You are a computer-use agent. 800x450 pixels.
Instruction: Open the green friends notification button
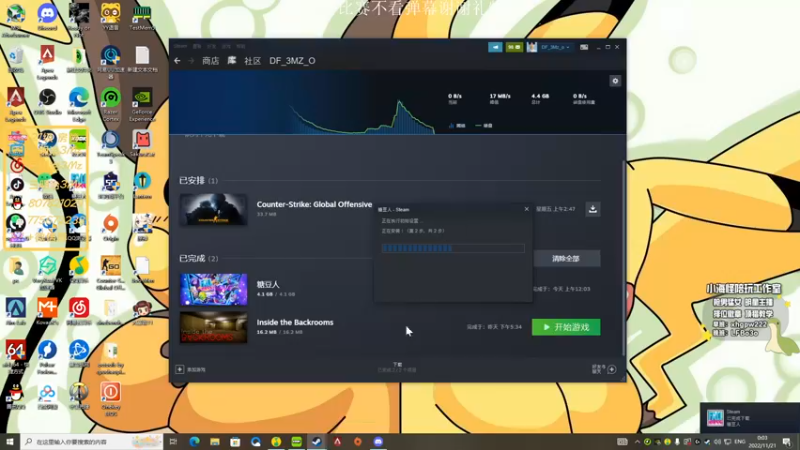pyautogui.click(x=514, y=47)
